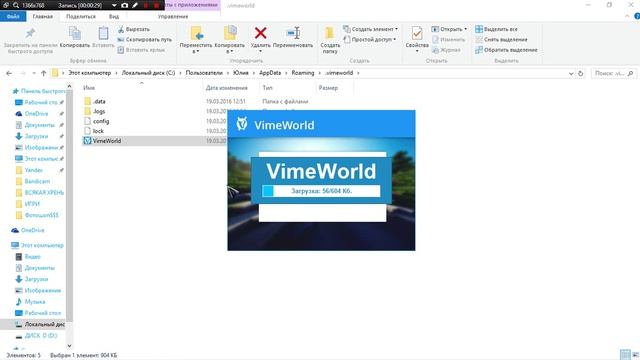The image size is (640, 360).
Task: Click the search field in Explorer
Action: pyautogui.click(x=613, y=73)
